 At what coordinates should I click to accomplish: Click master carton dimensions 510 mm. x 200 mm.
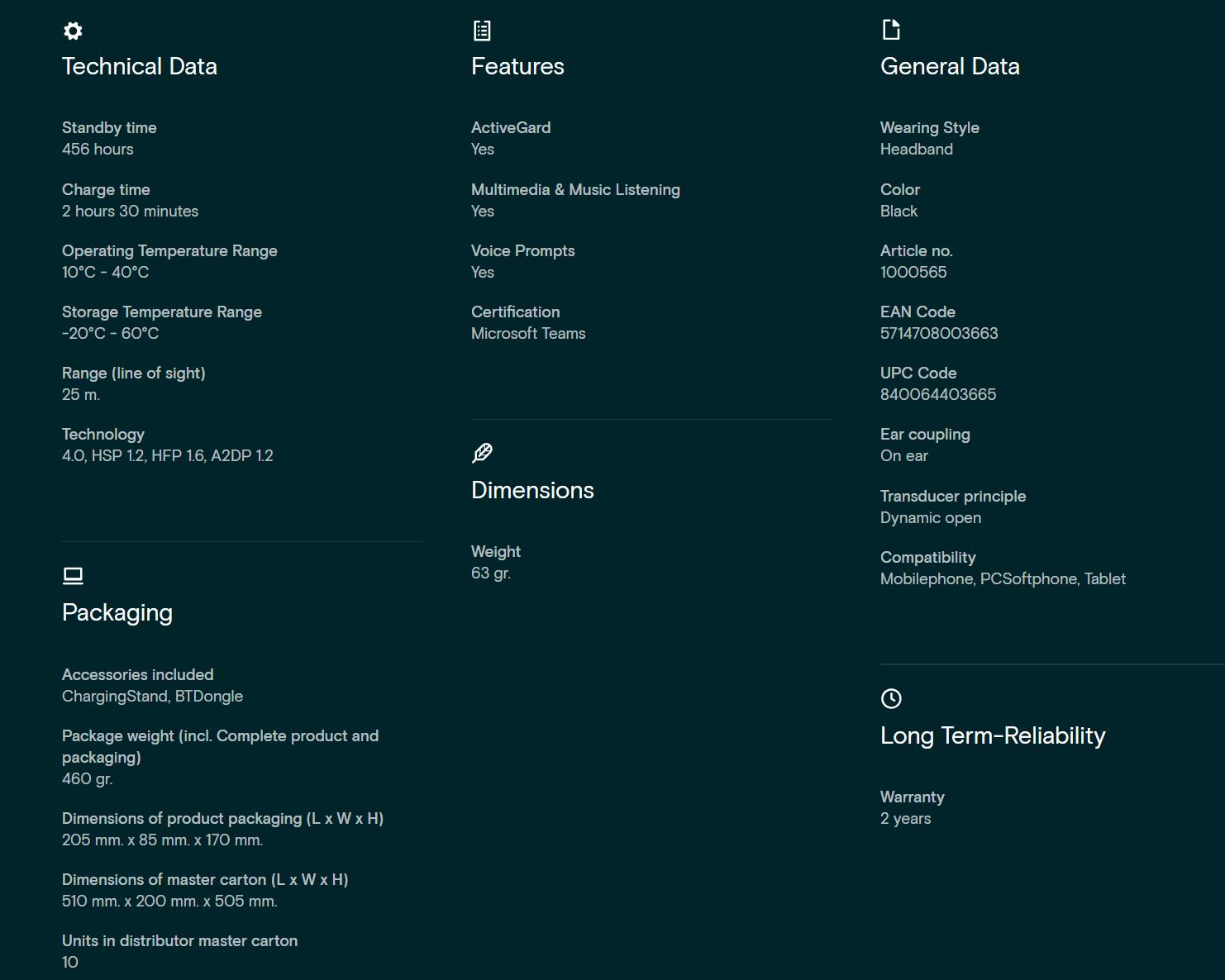(x=169, y=902)
